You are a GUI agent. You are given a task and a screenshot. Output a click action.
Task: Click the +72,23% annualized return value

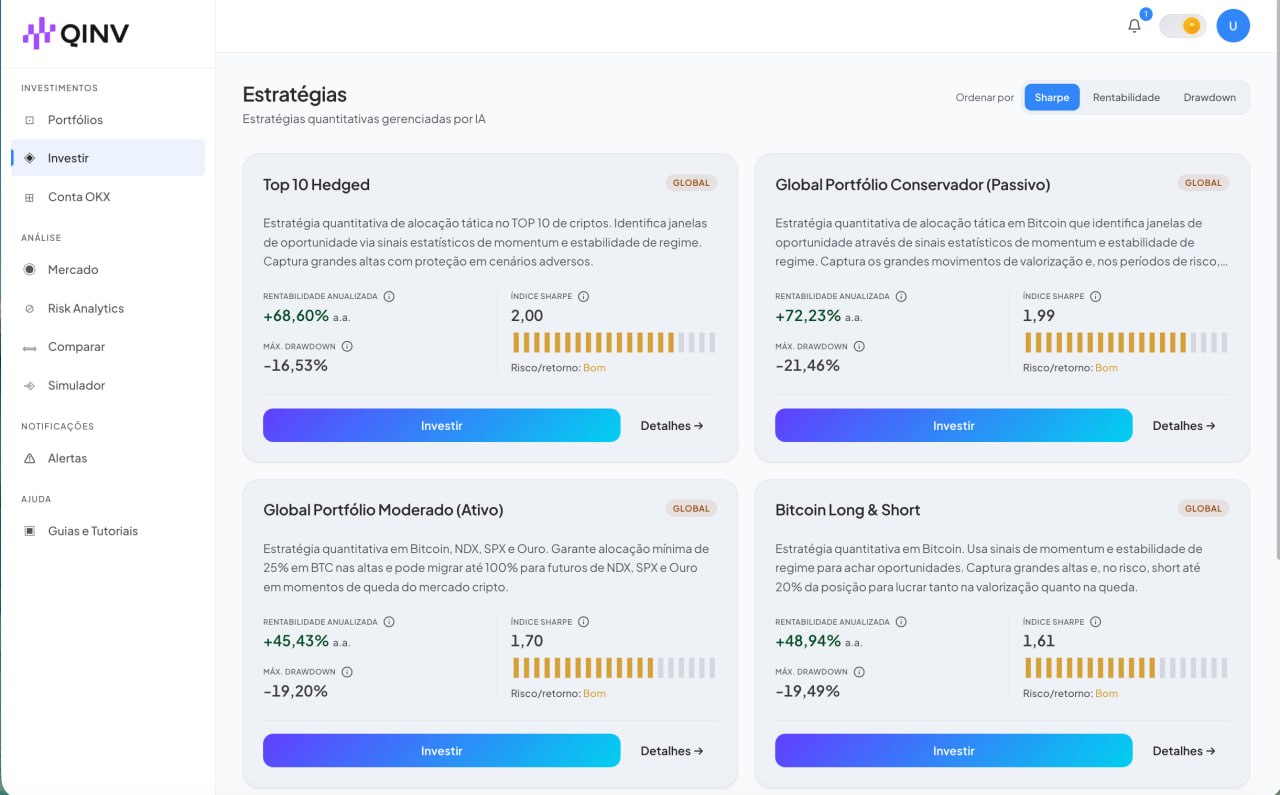coord(808,315)
